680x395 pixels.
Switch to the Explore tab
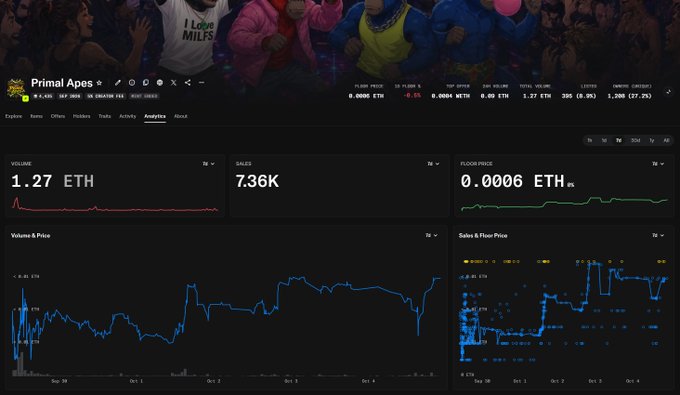pos(13,116)
